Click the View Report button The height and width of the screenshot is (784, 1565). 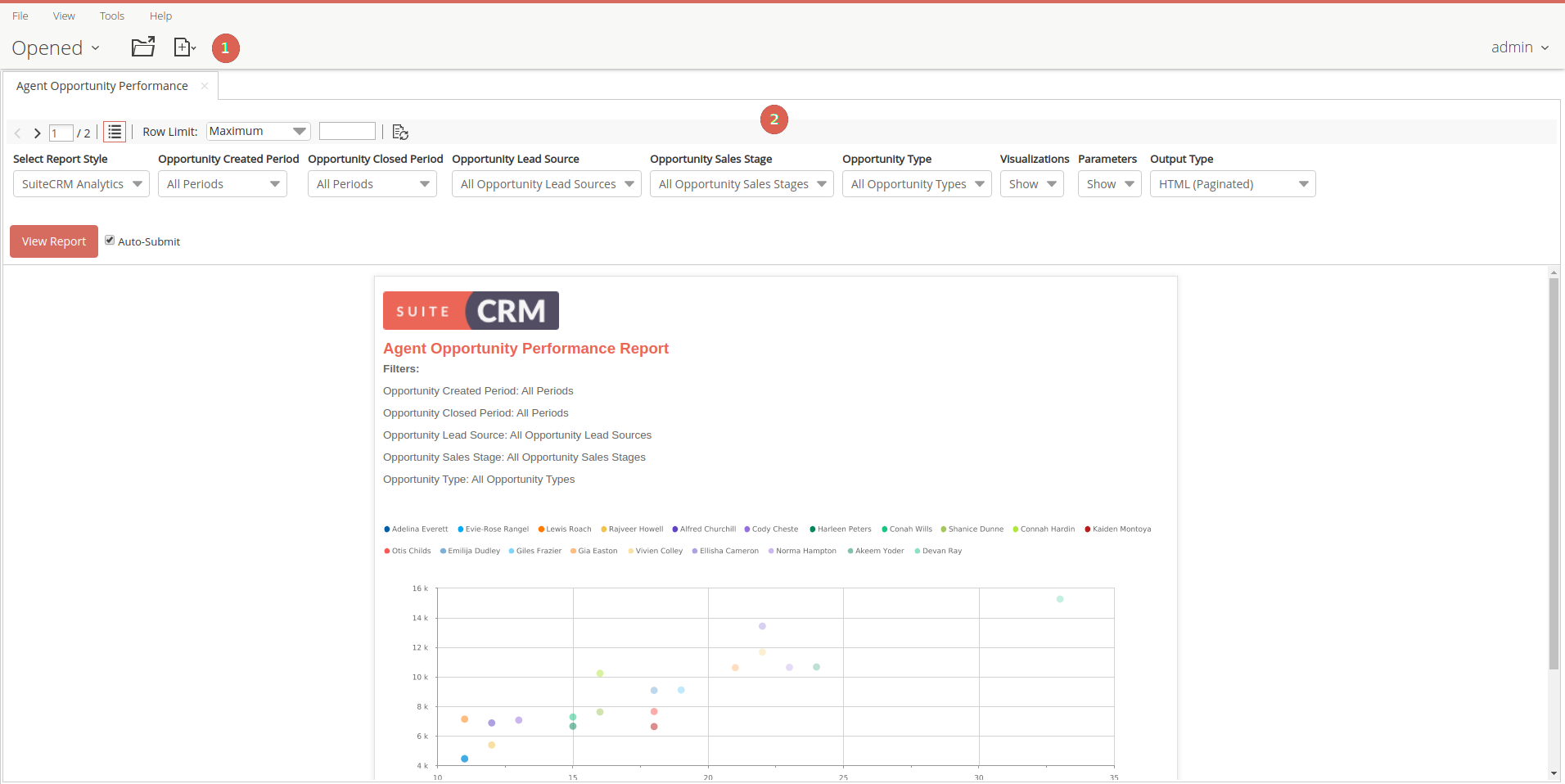[54, 241]
